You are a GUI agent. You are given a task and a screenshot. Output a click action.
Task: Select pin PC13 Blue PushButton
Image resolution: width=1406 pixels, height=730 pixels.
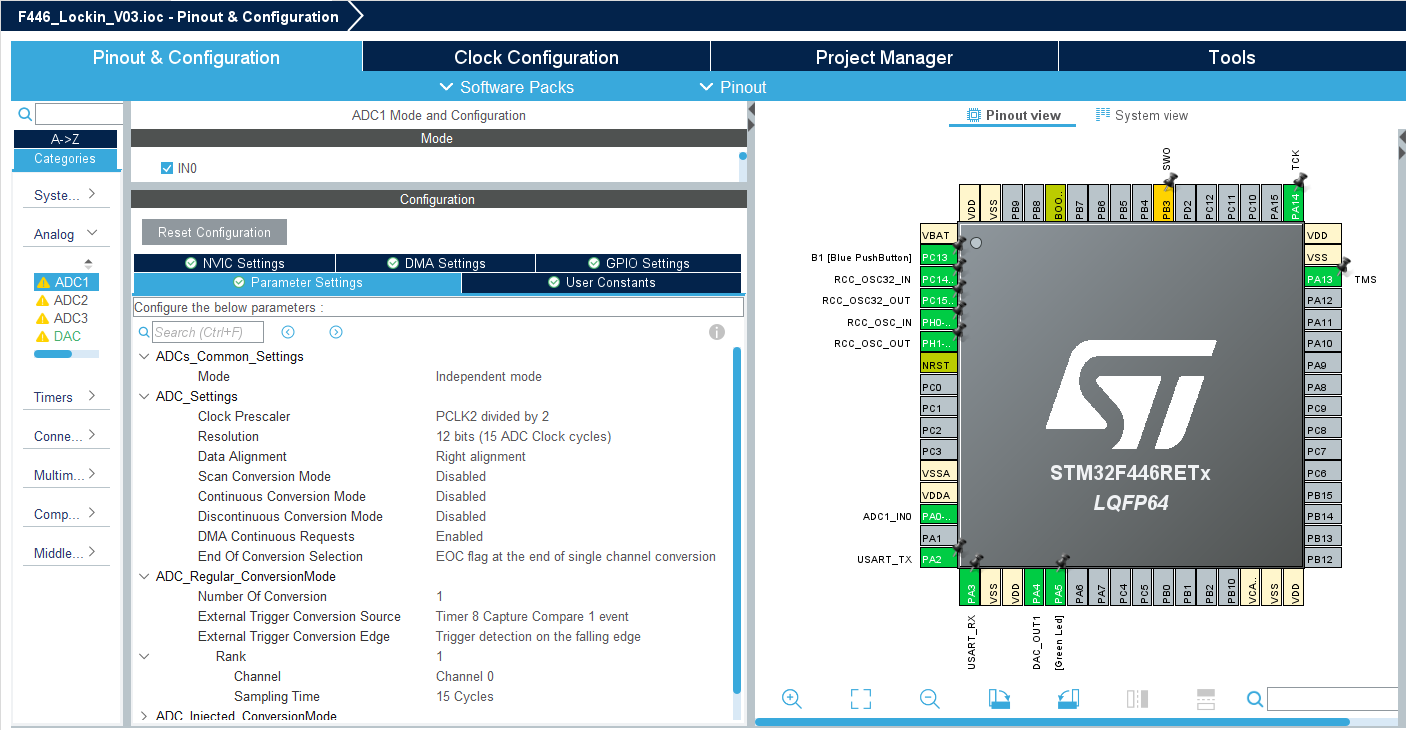pos(939,257)
